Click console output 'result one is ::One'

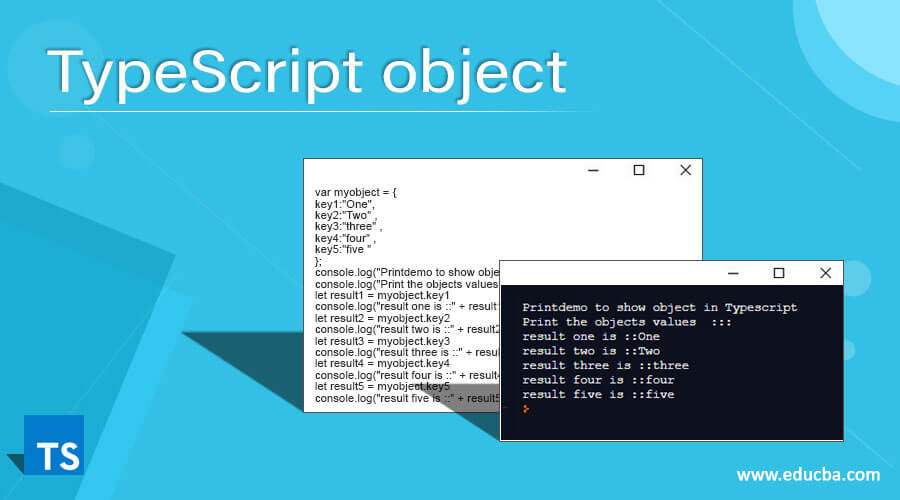pyautogui.click(x=591, y=336)
